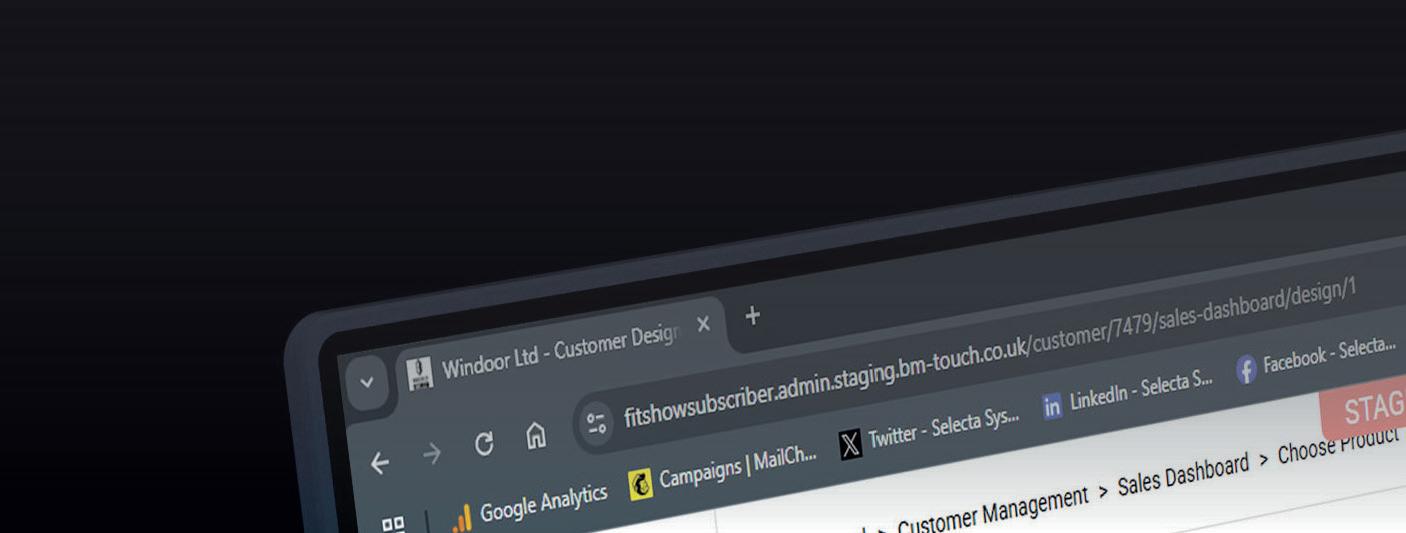Go forward to the next page

coord(432,454)
